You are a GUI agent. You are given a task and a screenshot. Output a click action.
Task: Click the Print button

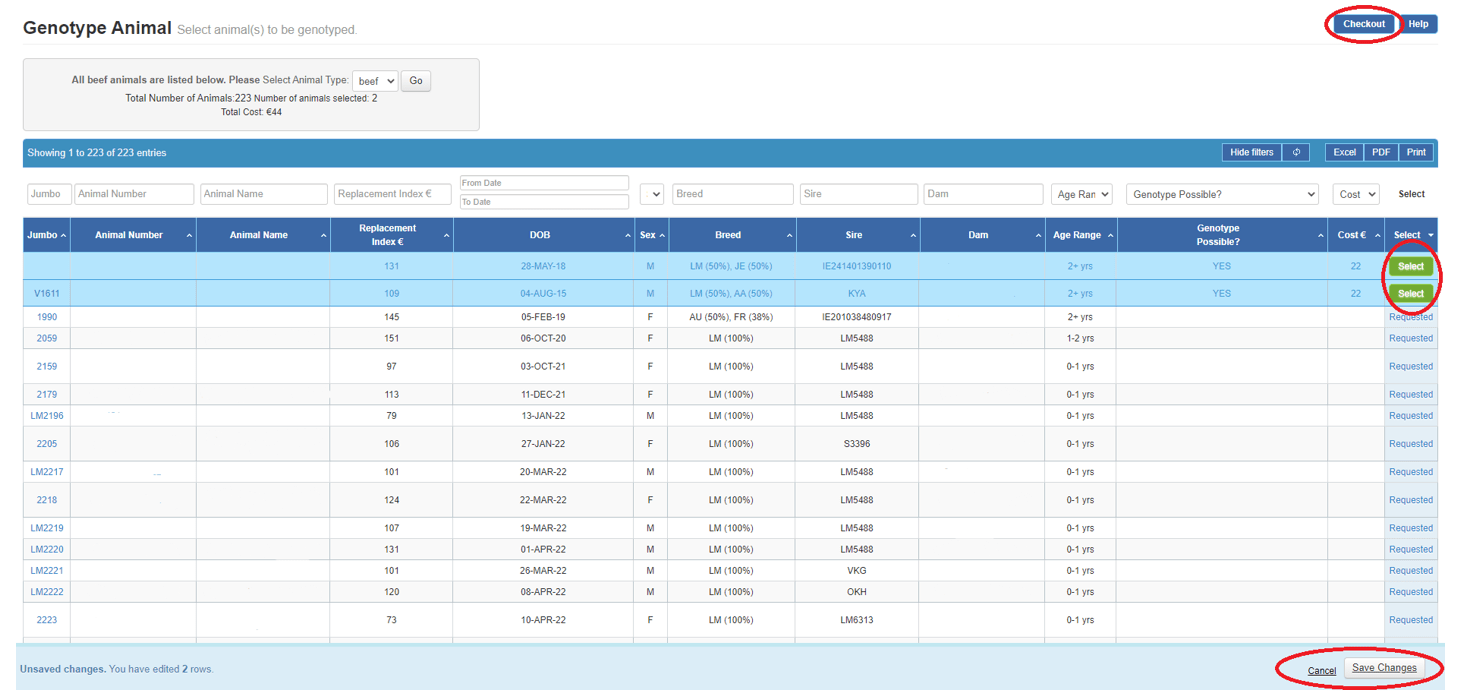click(x=1416, y=152)
